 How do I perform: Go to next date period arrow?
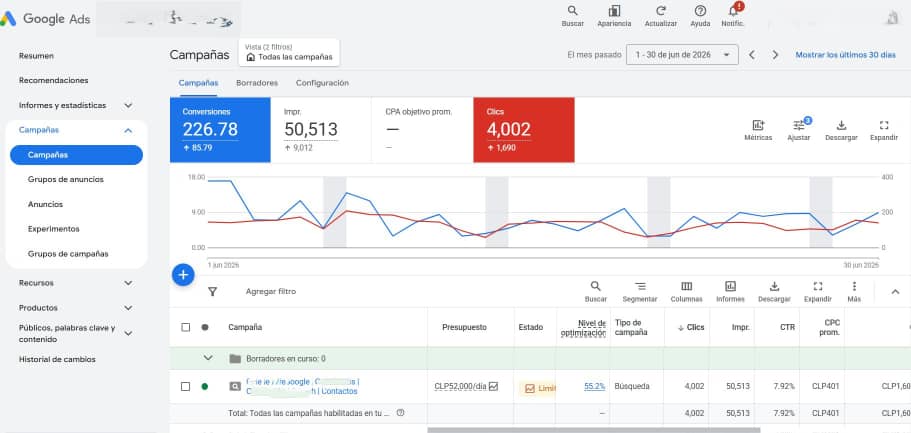coord(776,55)
